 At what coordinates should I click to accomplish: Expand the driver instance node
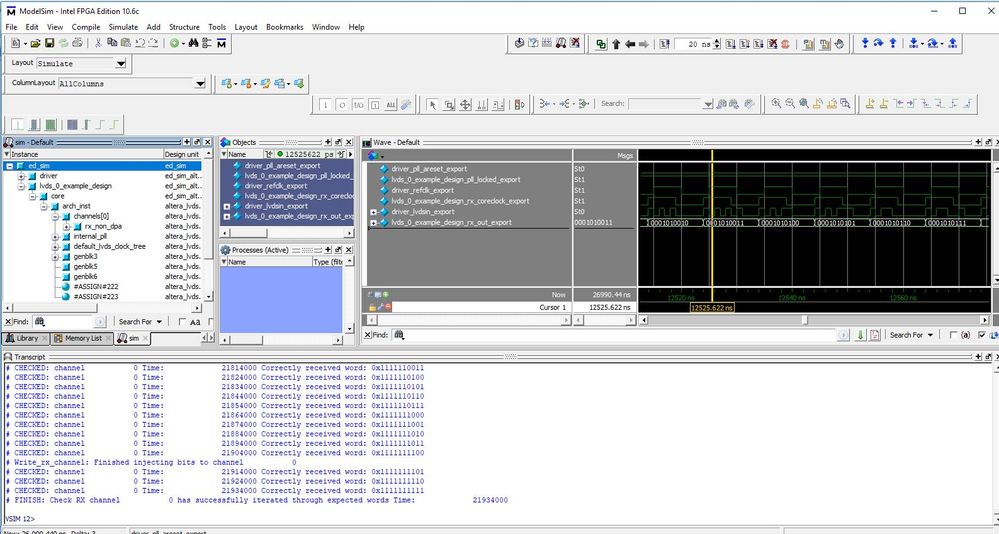[x=22, y=176]
